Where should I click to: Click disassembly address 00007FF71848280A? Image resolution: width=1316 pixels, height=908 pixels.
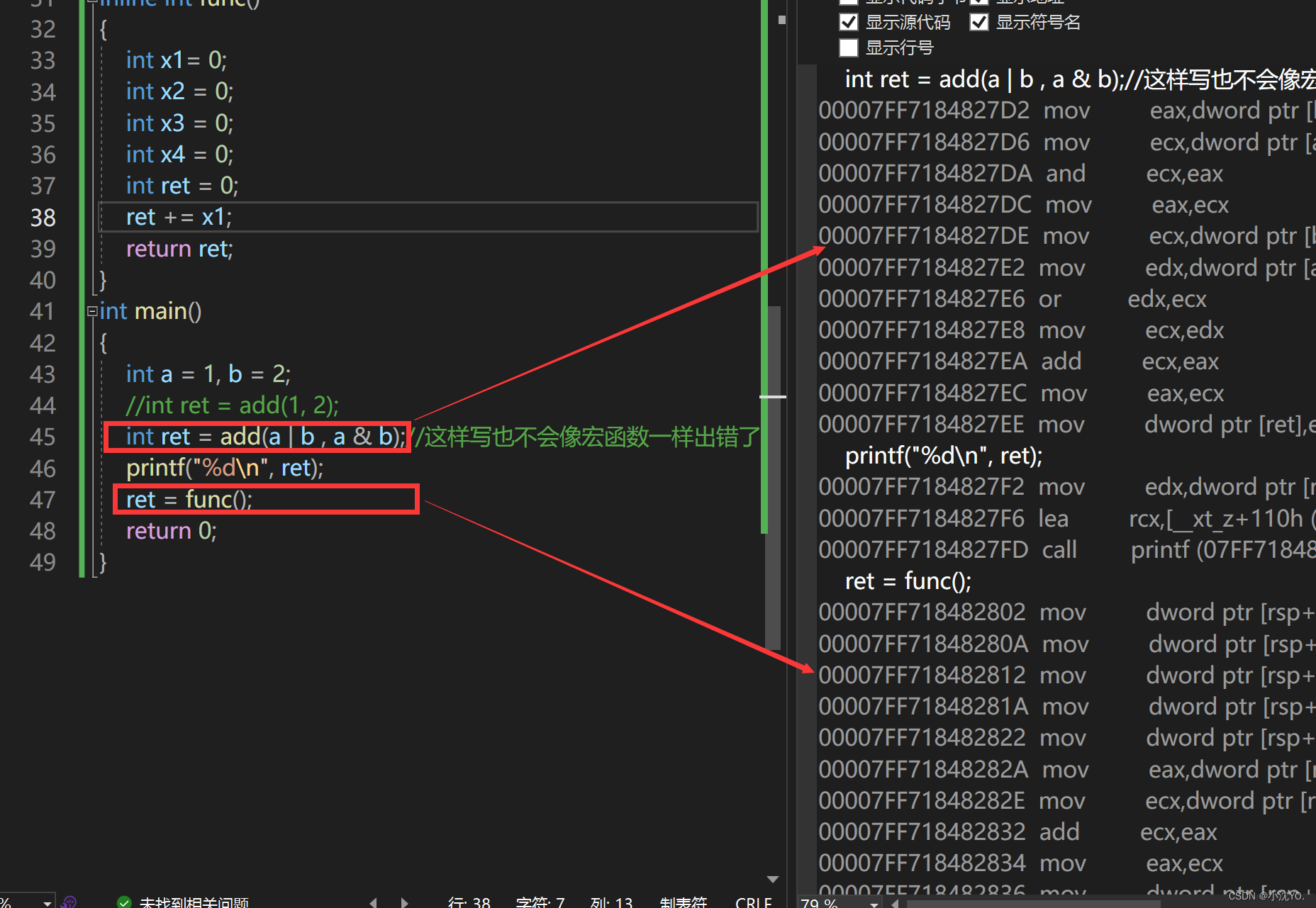(x=923, y=644)
